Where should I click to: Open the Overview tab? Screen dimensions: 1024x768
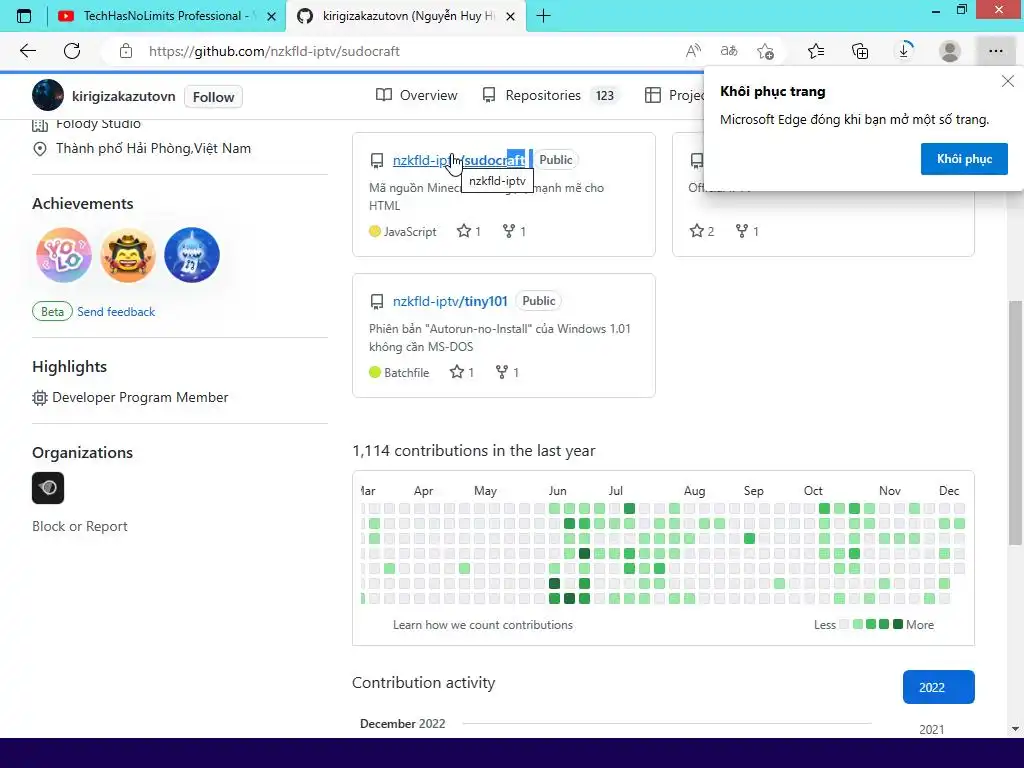[417, 95]
